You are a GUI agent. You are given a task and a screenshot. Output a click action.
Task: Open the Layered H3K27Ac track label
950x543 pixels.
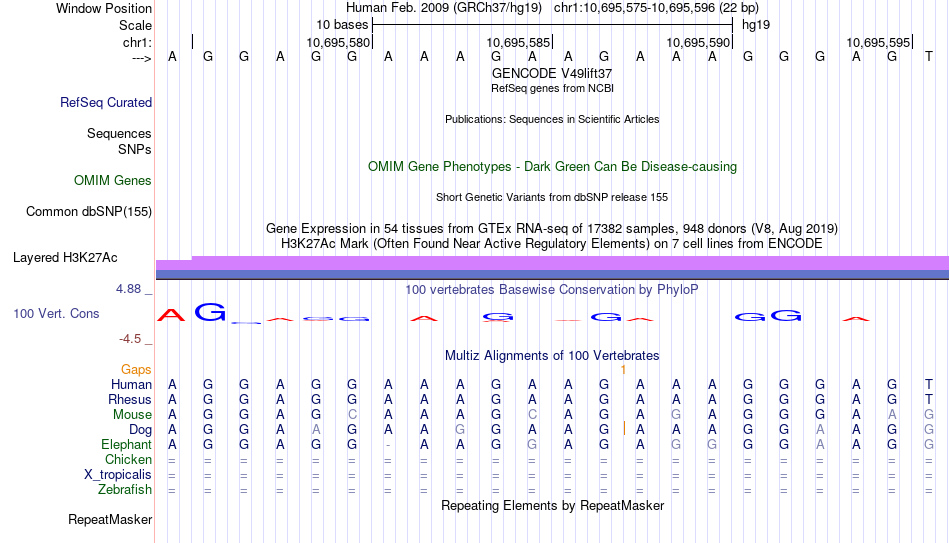click(65, 258)
